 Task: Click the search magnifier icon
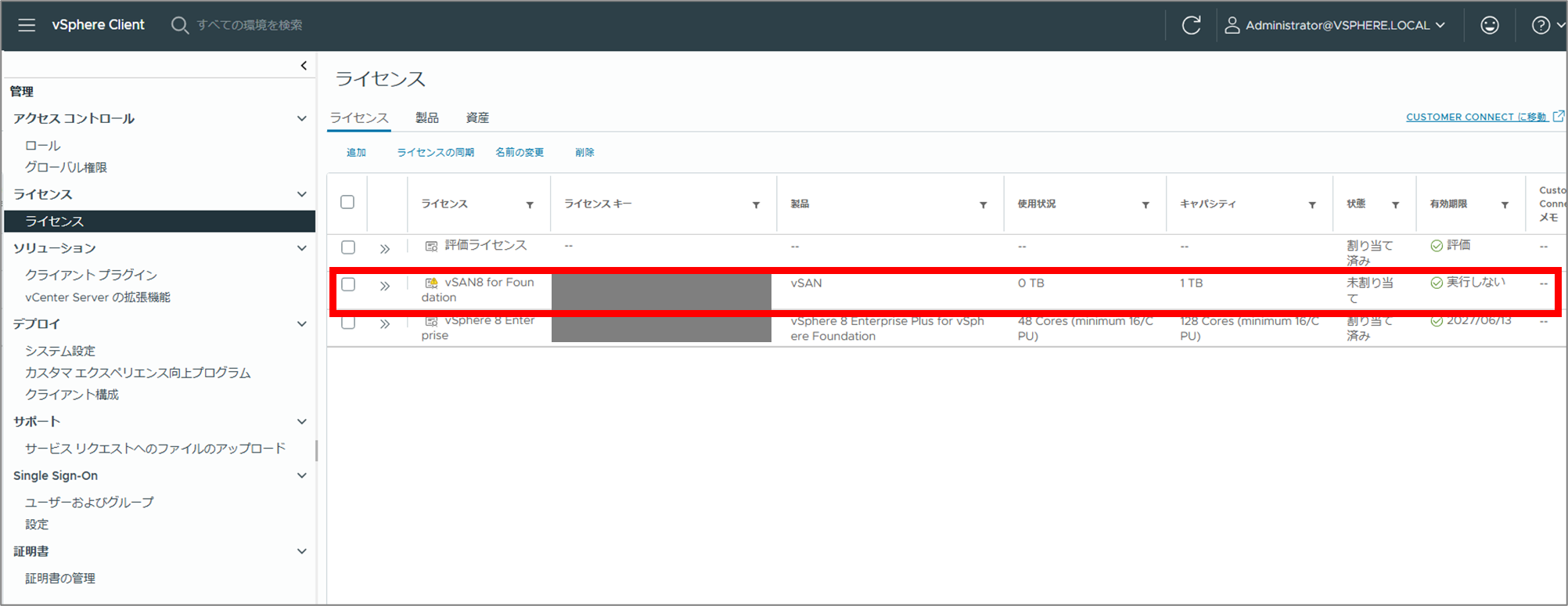179,25
